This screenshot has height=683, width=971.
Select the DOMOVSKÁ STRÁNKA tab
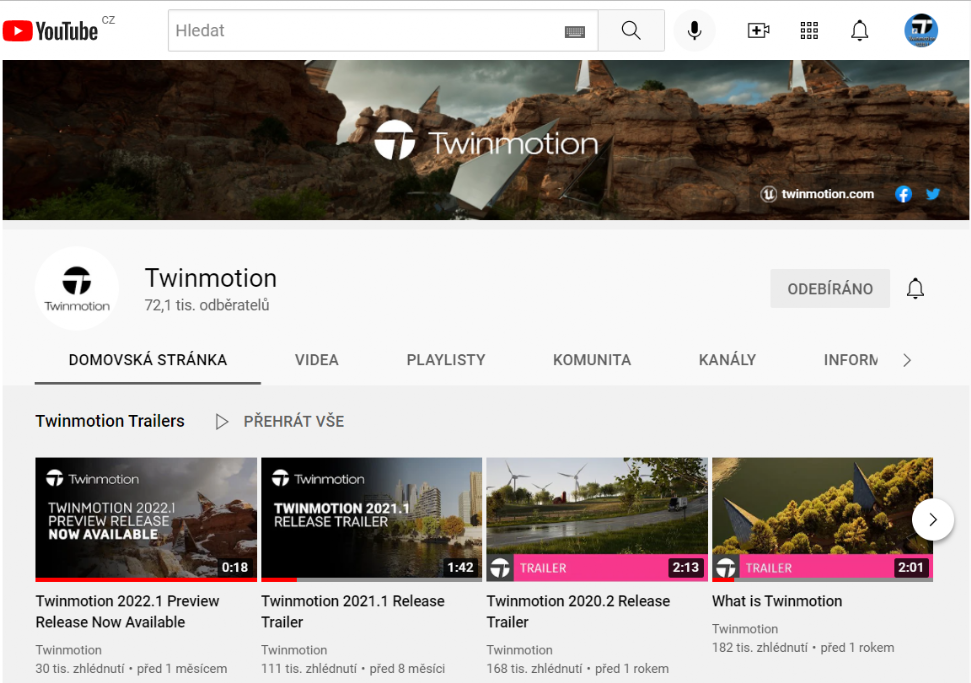(147, 360)
